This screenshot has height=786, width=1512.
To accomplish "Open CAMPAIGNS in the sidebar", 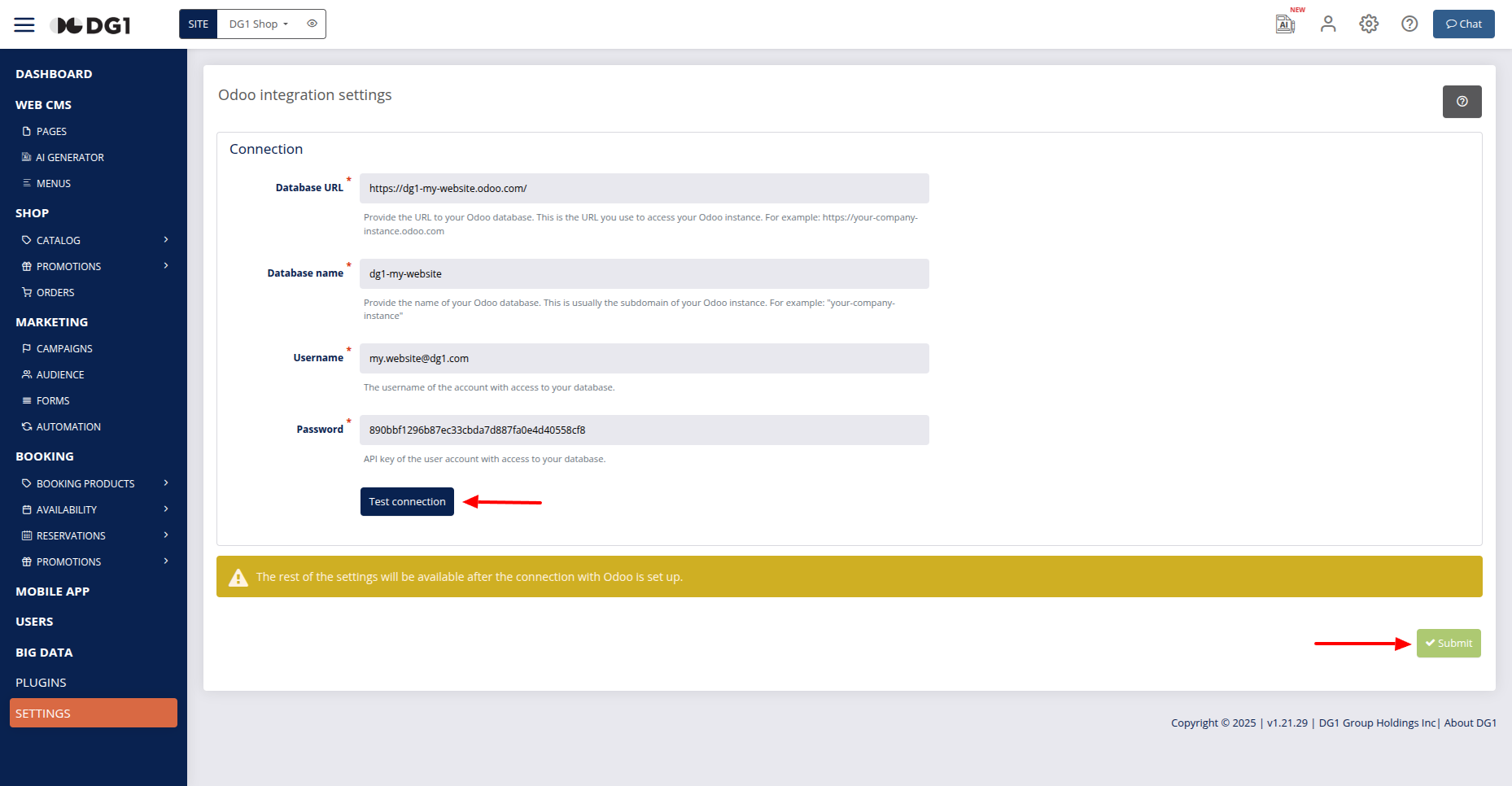I will tap(64, 348).
